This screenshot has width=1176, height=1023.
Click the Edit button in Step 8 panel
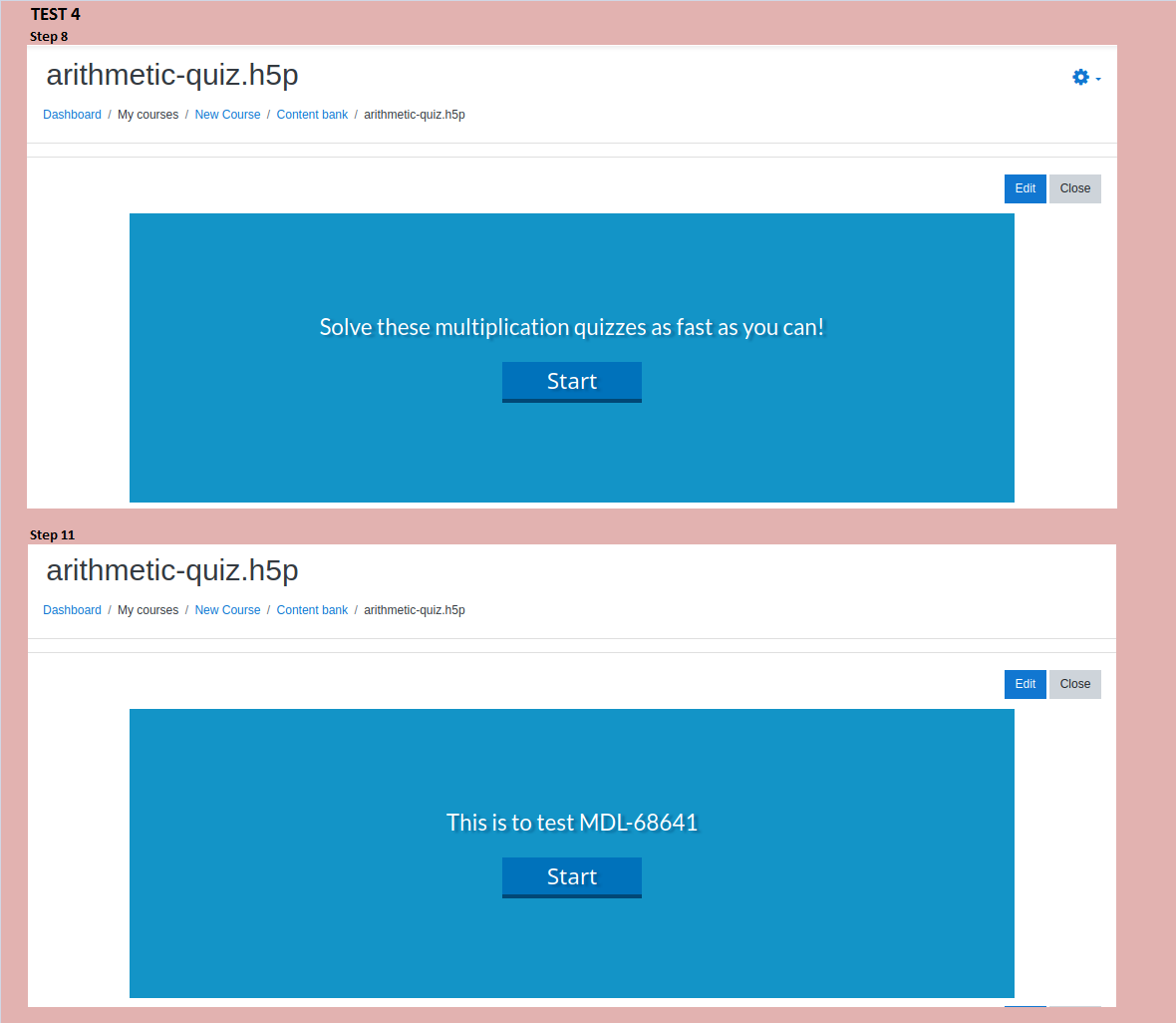(x=1026, y=188)
